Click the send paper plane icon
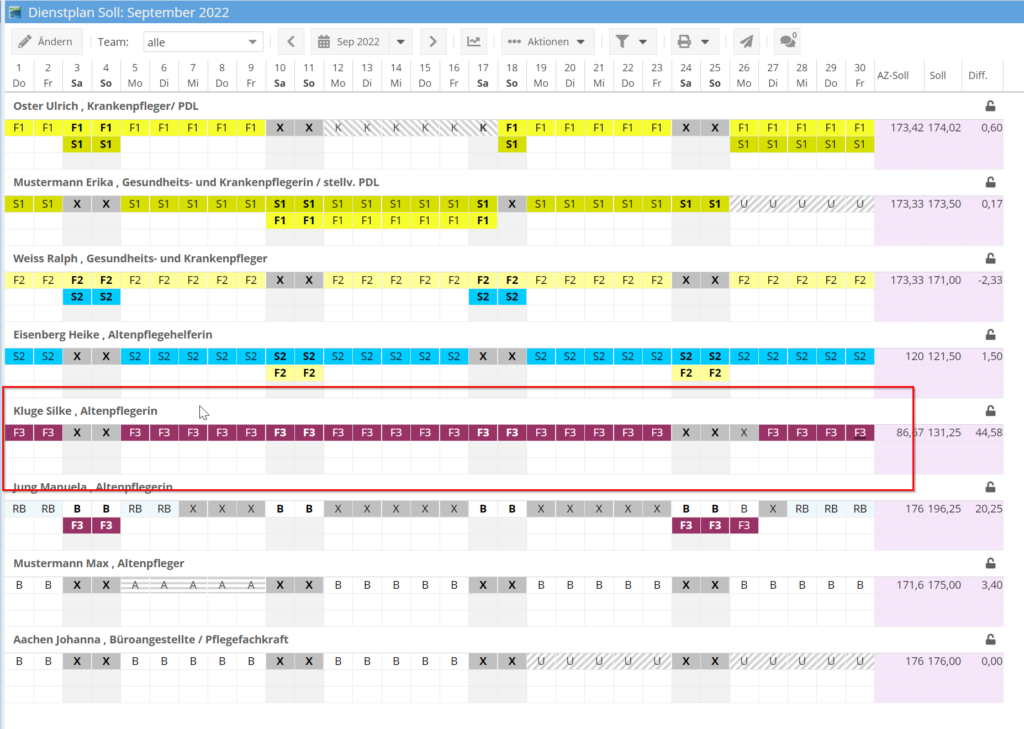Image resolution: width=1024 pixels, height=729 pixels. (745, 42)
